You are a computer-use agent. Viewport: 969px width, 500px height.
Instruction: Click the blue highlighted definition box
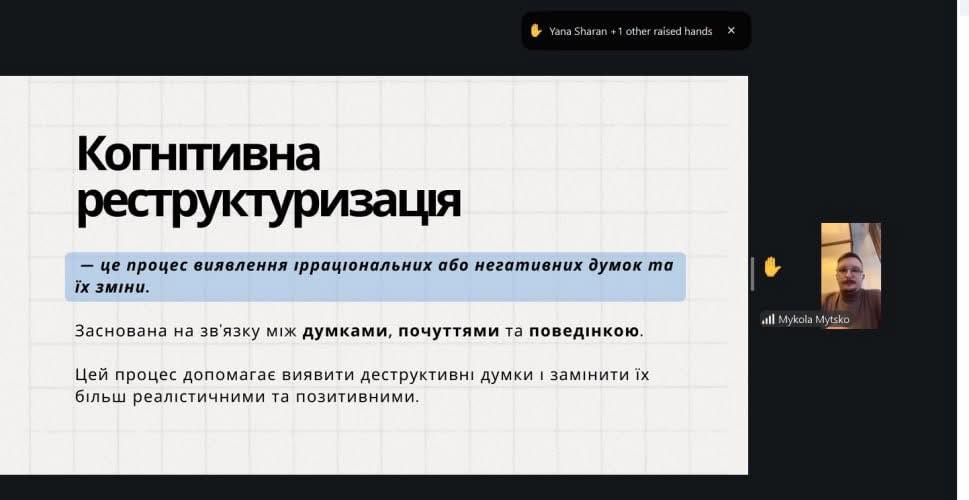click(x=375, y=277)
